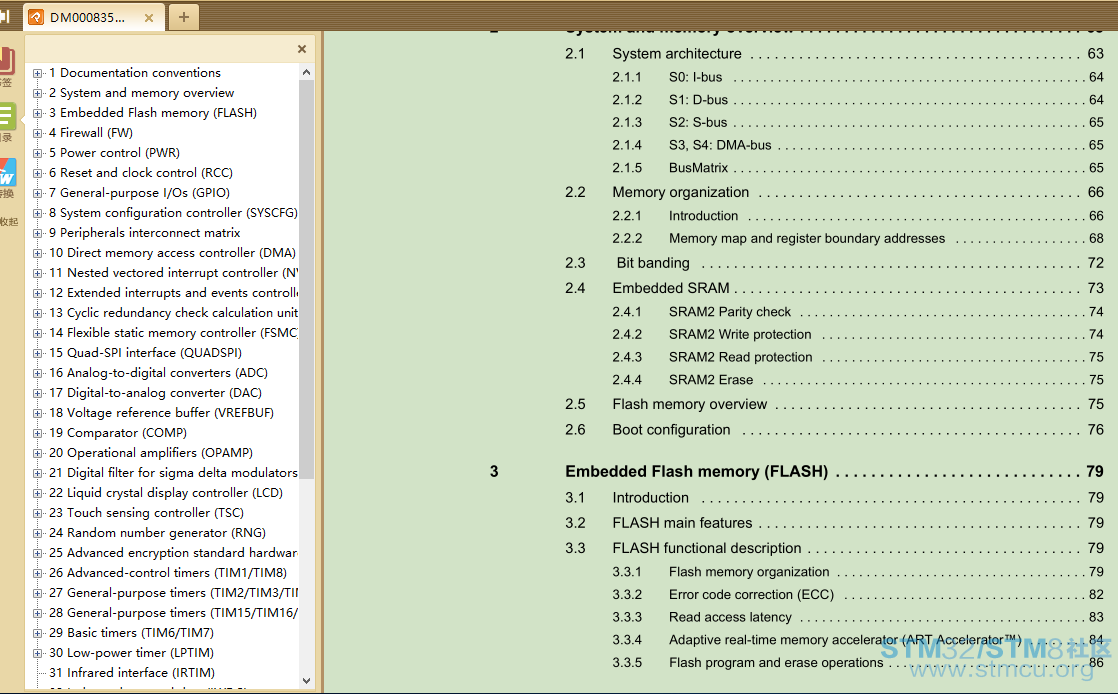The width and height of the screenshot is (1118, 694).
Task: Go to 2.4 Embedded SRAM entry
Action: (x=834, y=287)
